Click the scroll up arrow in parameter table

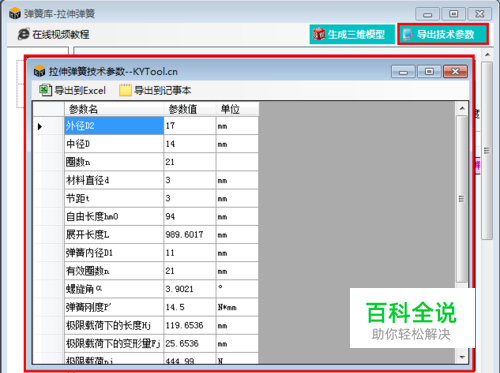point(462,108)
